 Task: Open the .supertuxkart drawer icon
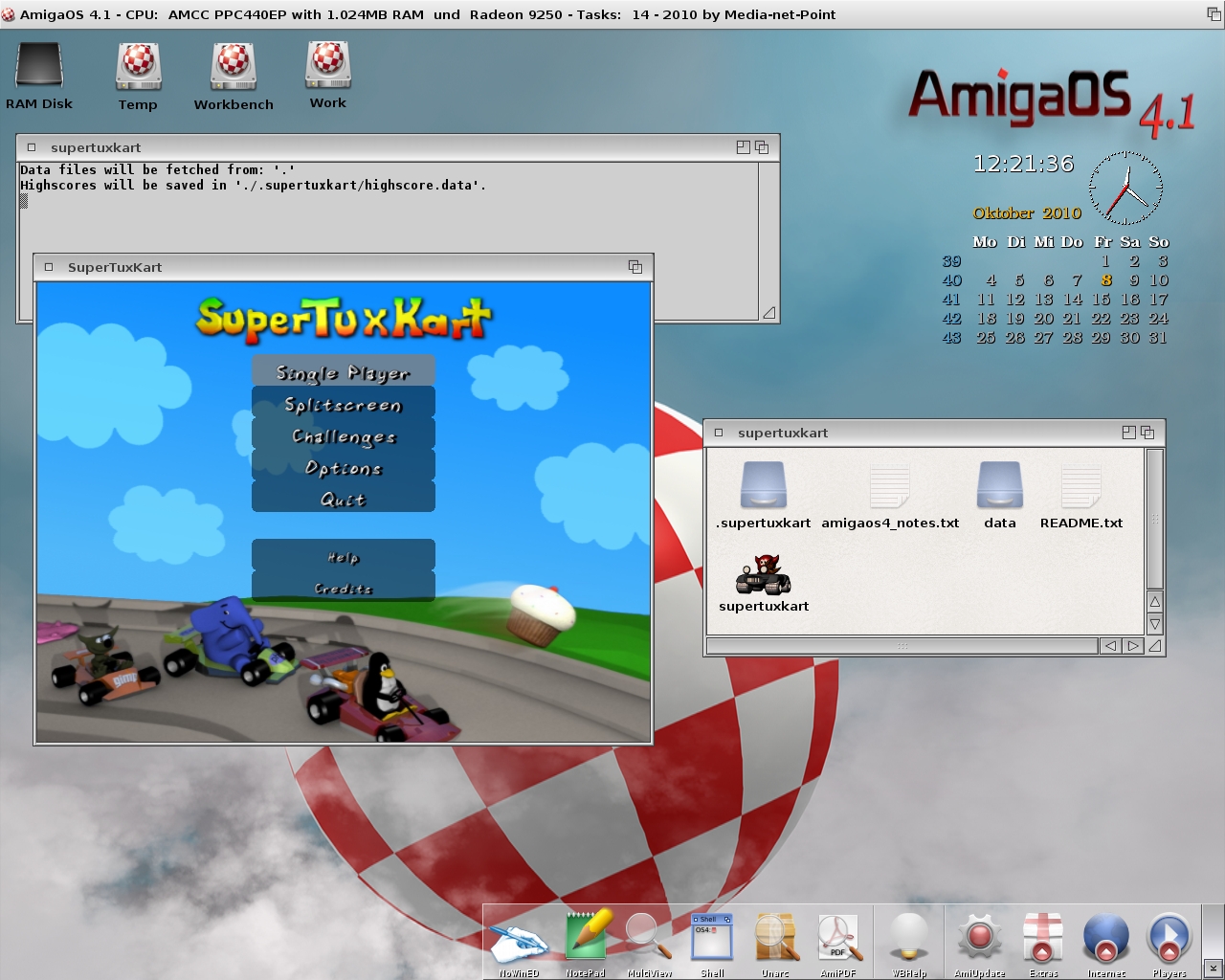point(763,496)
